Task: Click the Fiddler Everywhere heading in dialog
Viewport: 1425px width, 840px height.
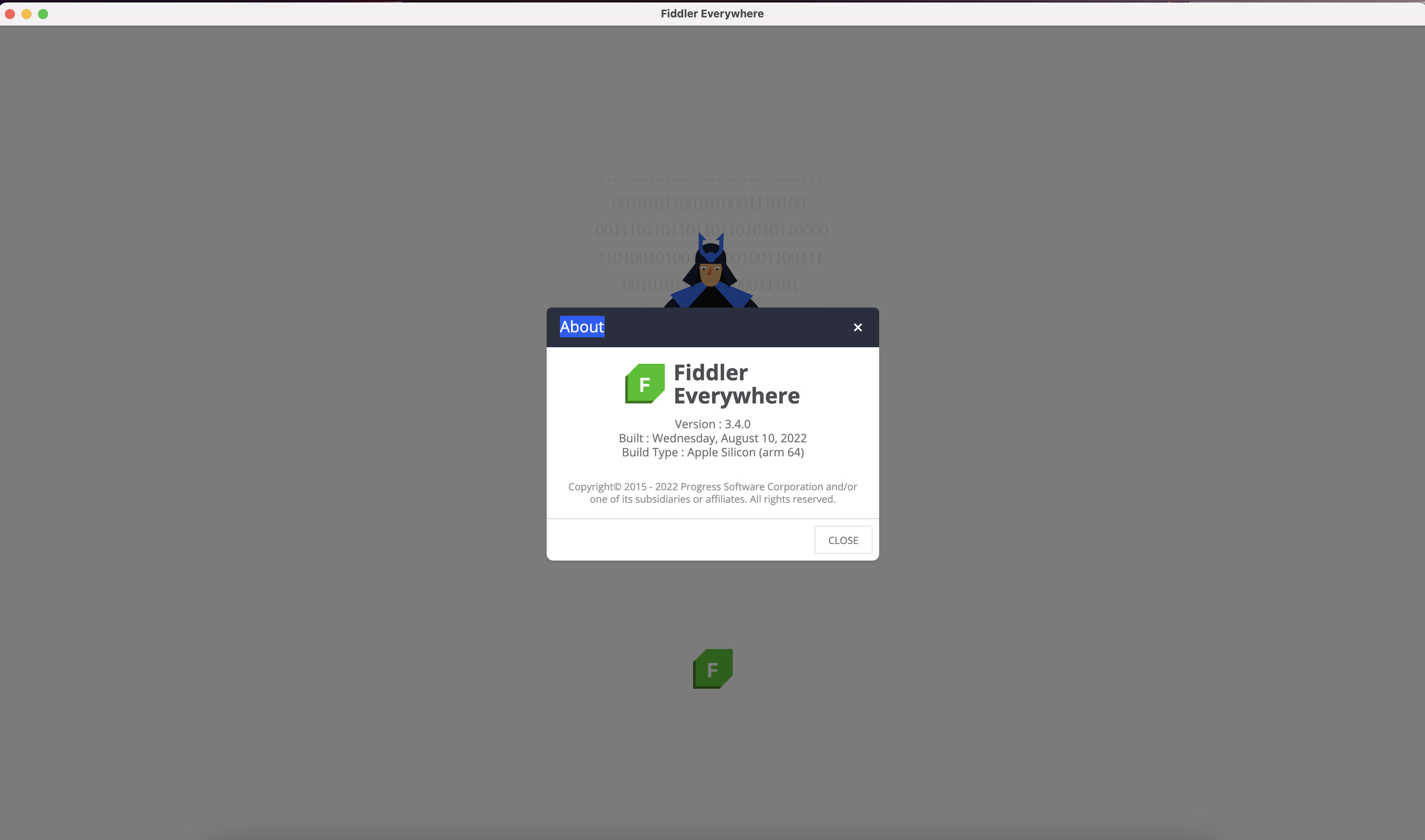Action: coord(736,384)
